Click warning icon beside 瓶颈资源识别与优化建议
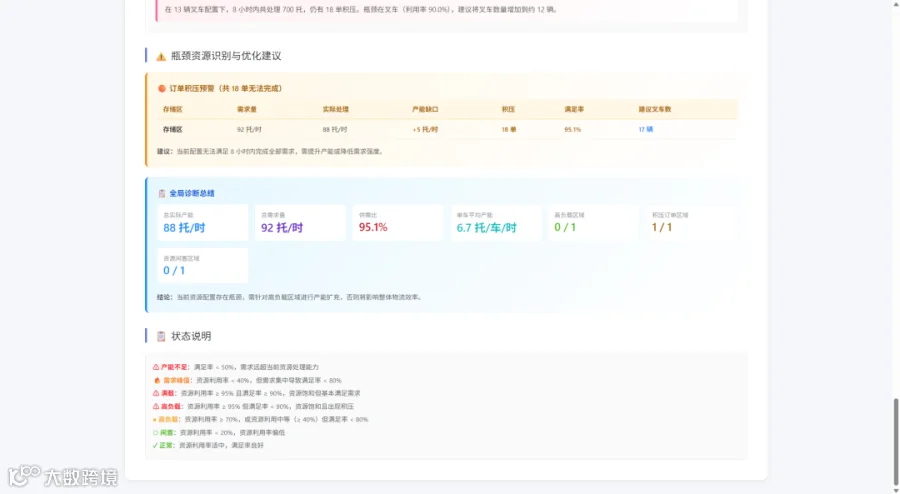This screenshot has width=900, height=494. click(161, 56)
